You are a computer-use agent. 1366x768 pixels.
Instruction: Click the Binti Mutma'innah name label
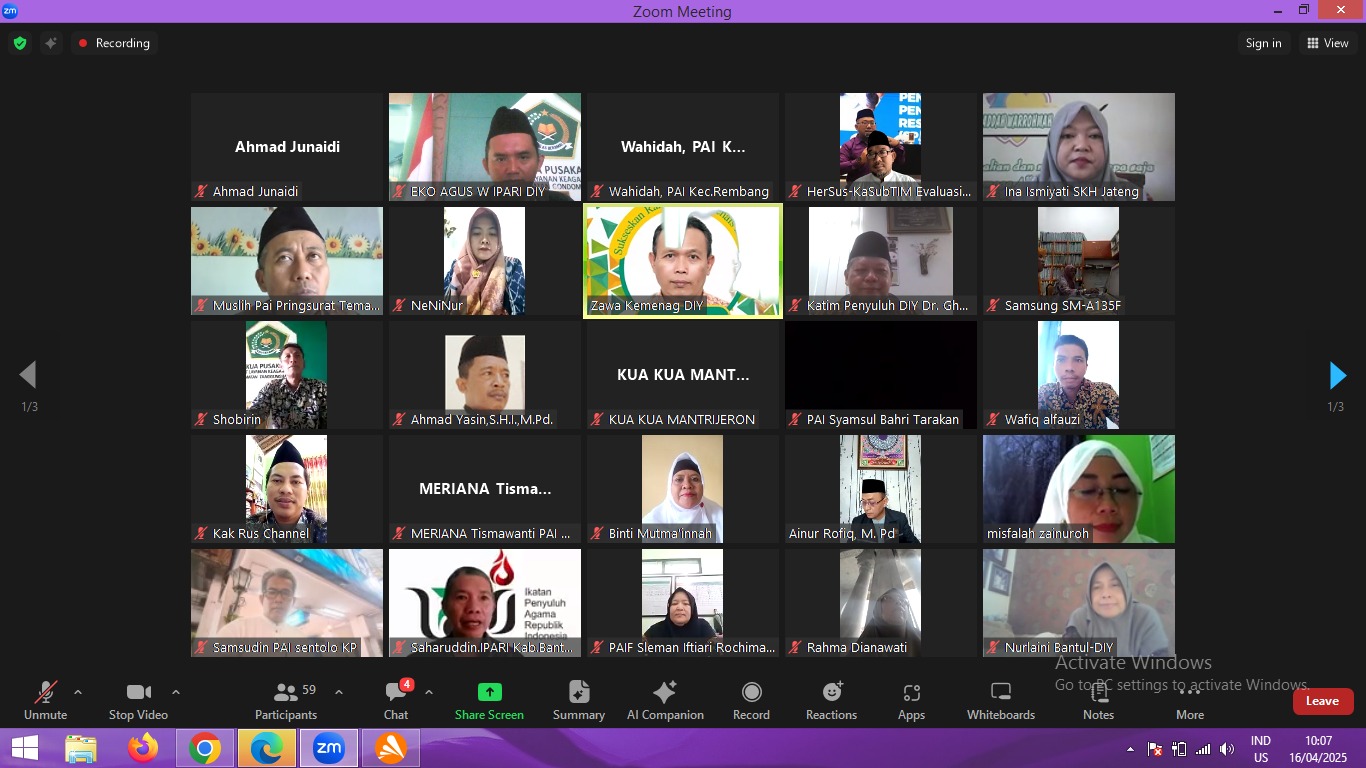coord(660,533)
